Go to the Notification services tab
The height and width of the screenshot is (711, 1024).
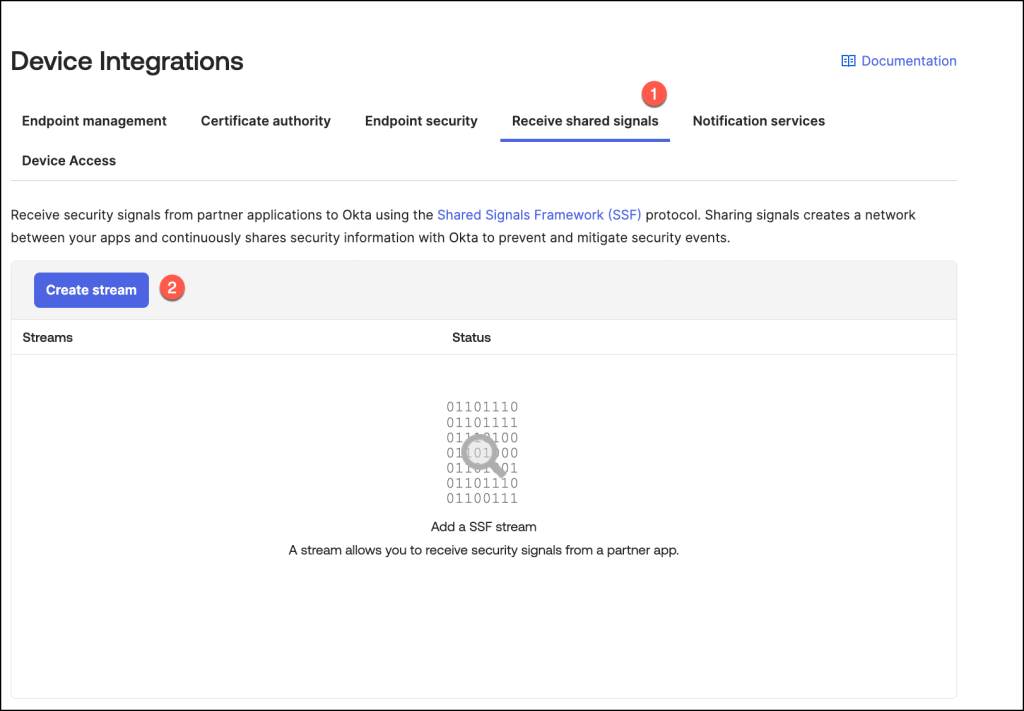click(758, 121)
